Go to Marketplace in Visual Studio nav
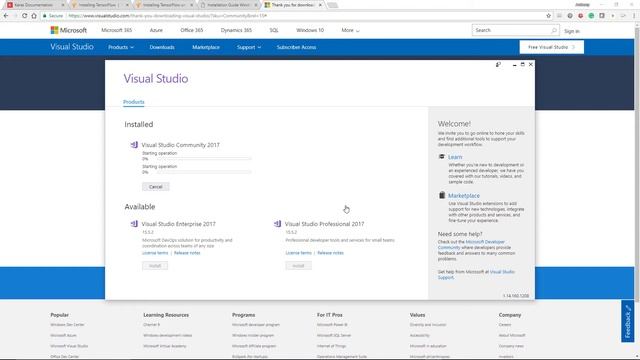The height and width of the screenshot is (360, 640). click(x=206, y=47)
